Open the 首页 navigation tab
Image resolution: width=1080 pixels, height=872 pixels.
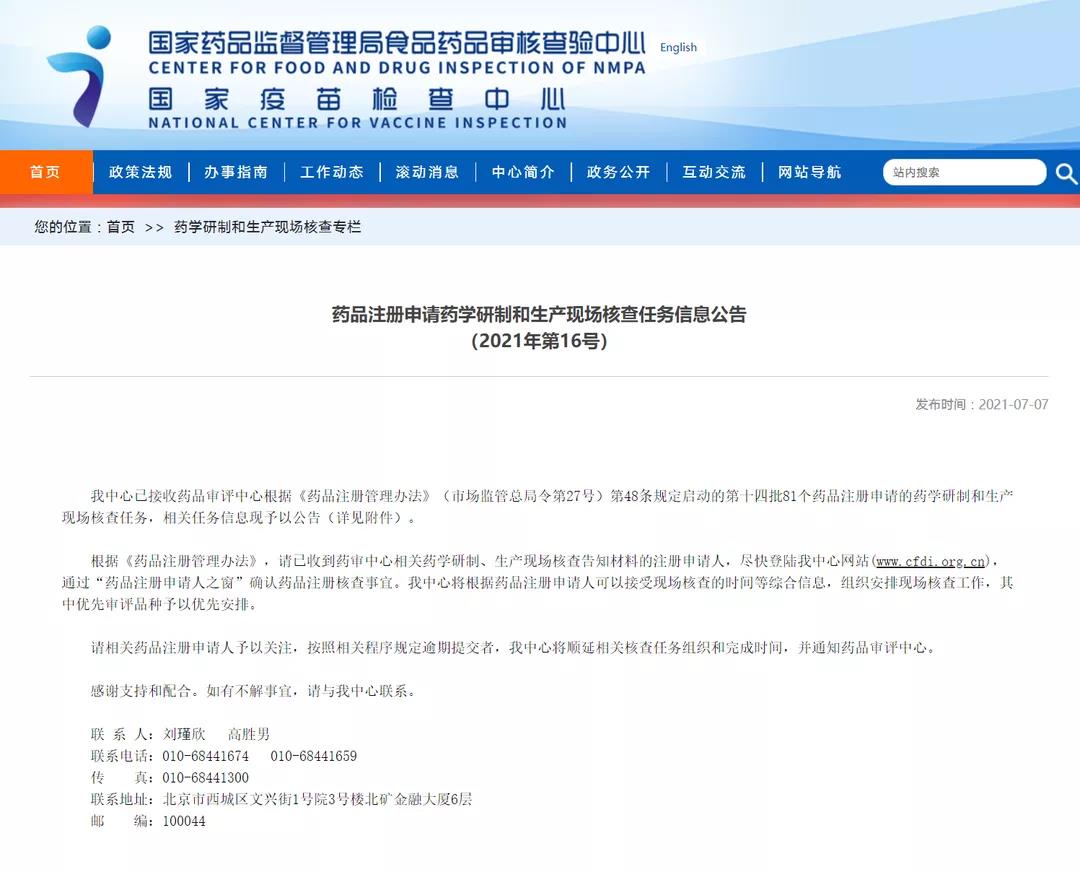tap(45, 172)
